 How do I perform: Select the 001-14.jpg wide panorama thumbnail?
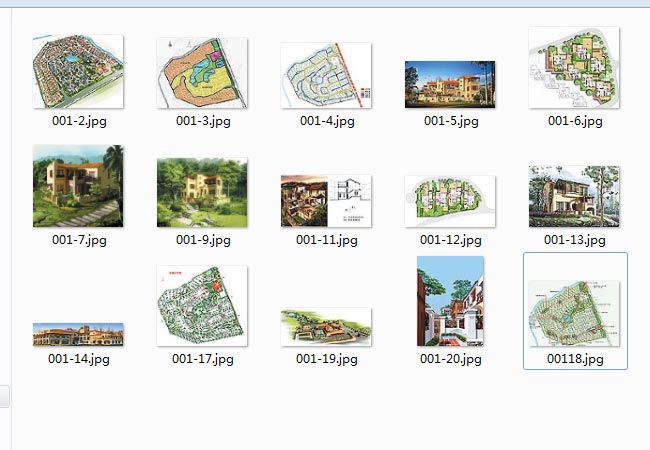tap(78, 334)
